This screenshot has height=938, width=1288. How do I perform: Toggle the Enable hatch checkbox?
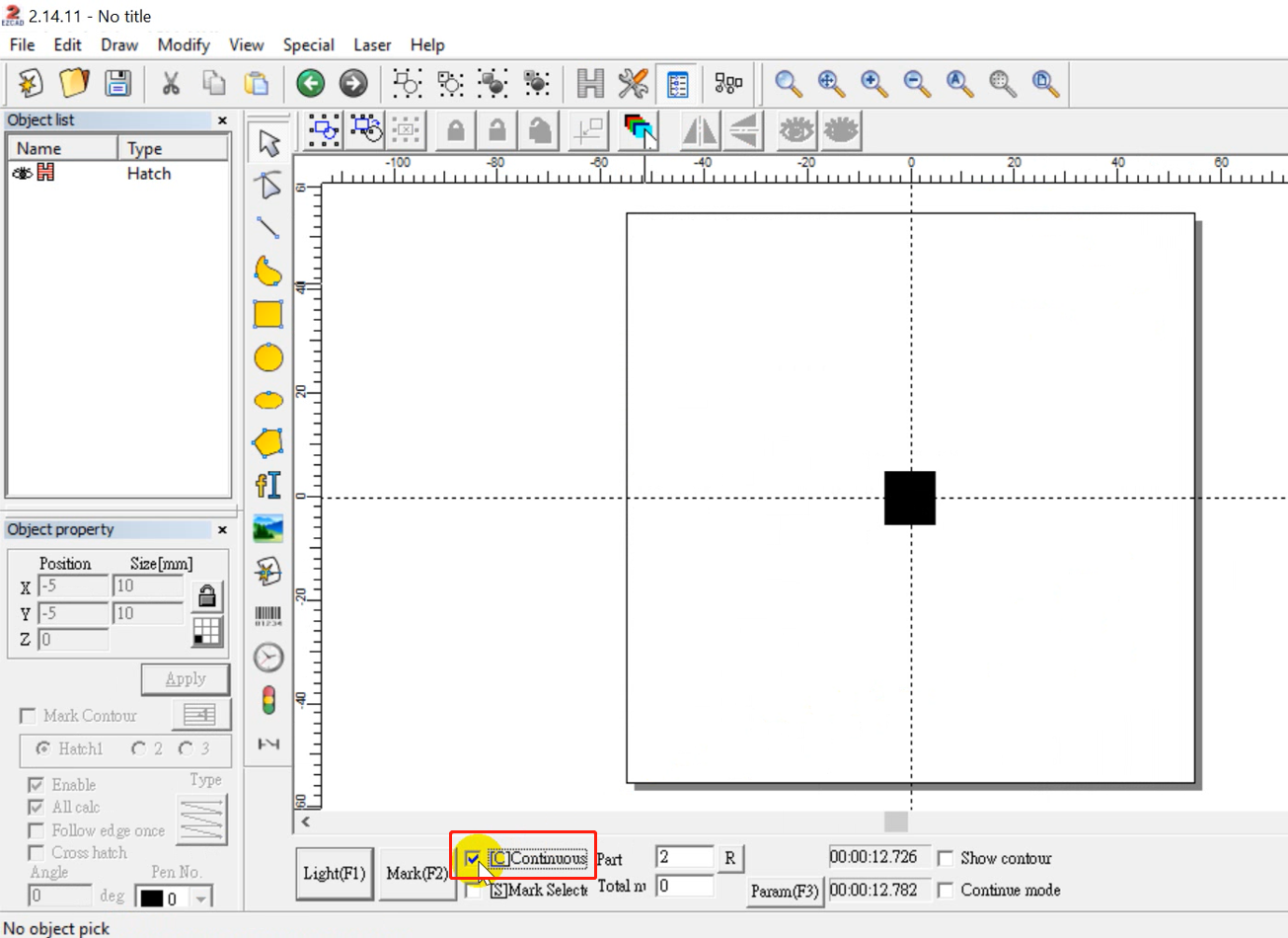point(36,785)
